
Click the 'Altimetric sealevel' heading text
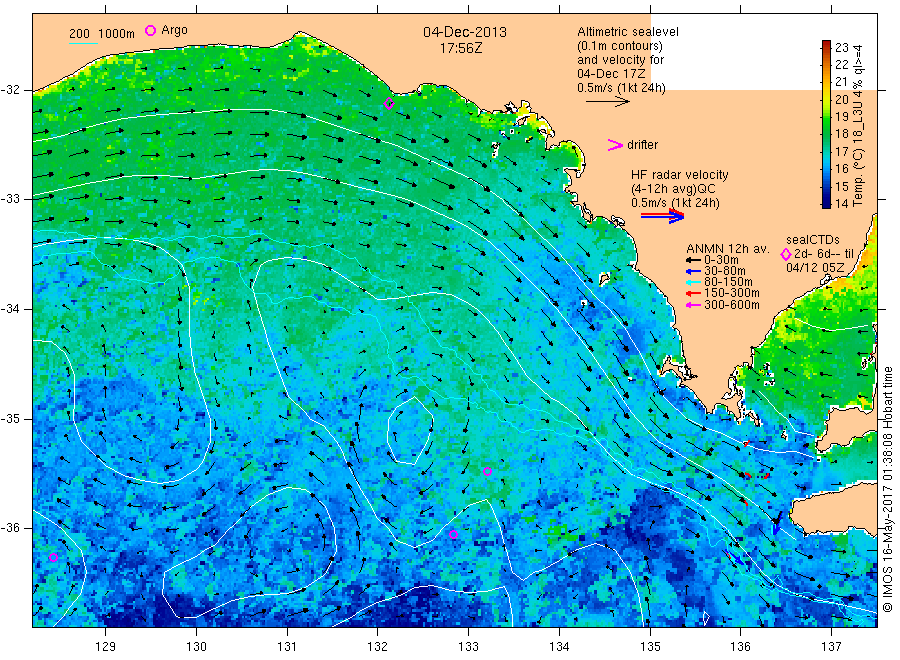(628, 32)
